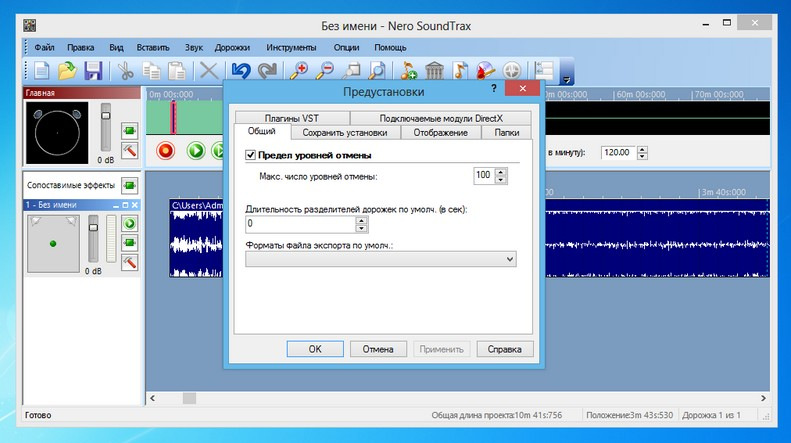Click the hammer icon in Главная panel
791x443 pixels.
point(130,150)
